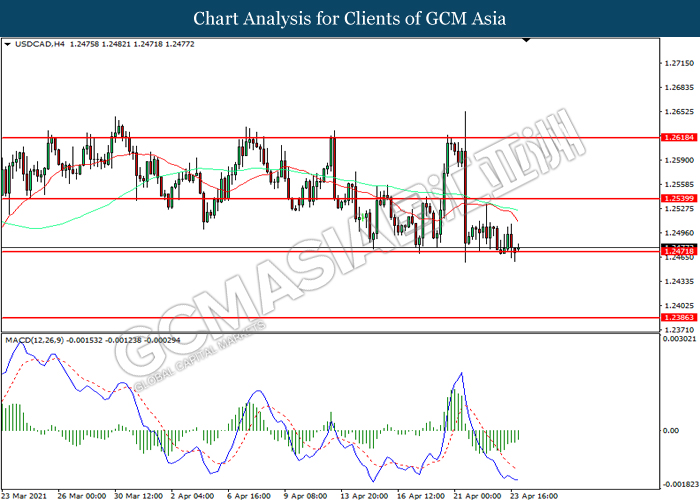Click the 21 Apr 00:00 time label
700x500 pixels.
point(477,496)
